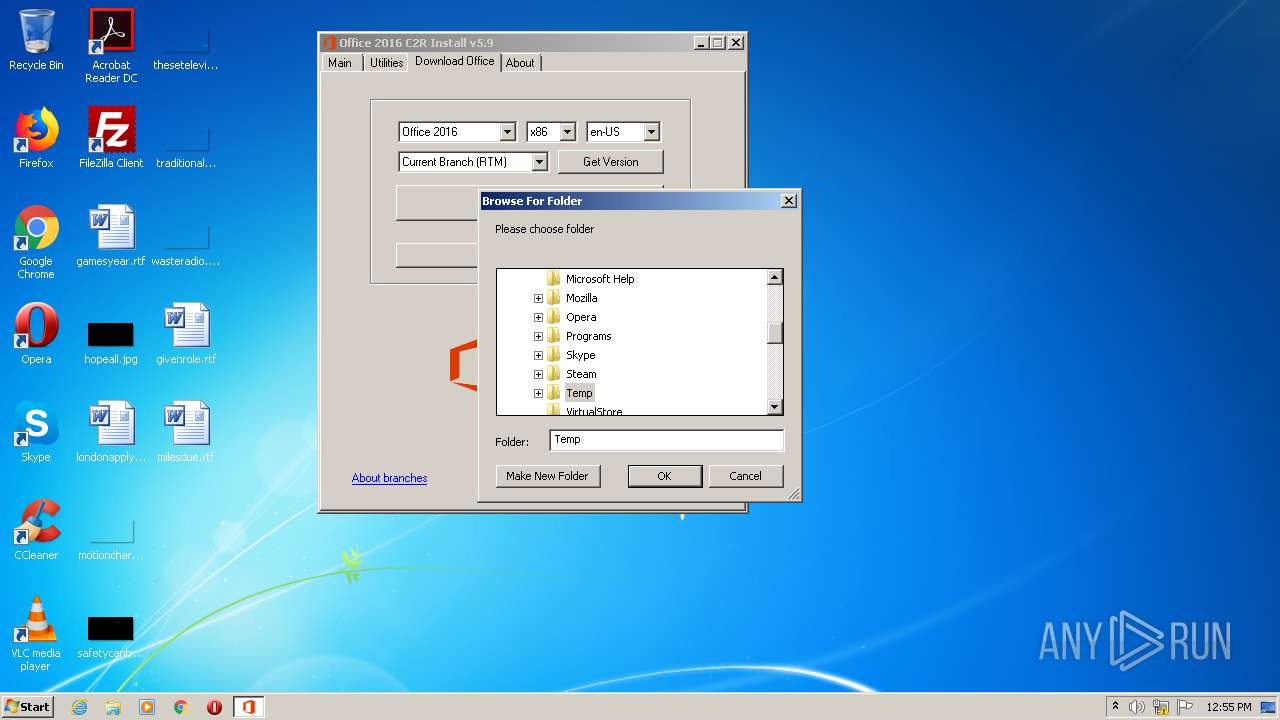Image resolution: width=1280 pixels, height=720 pixels.
Task: Select the thesetelevi file on desktop
Action: click(x=186, y=48)
